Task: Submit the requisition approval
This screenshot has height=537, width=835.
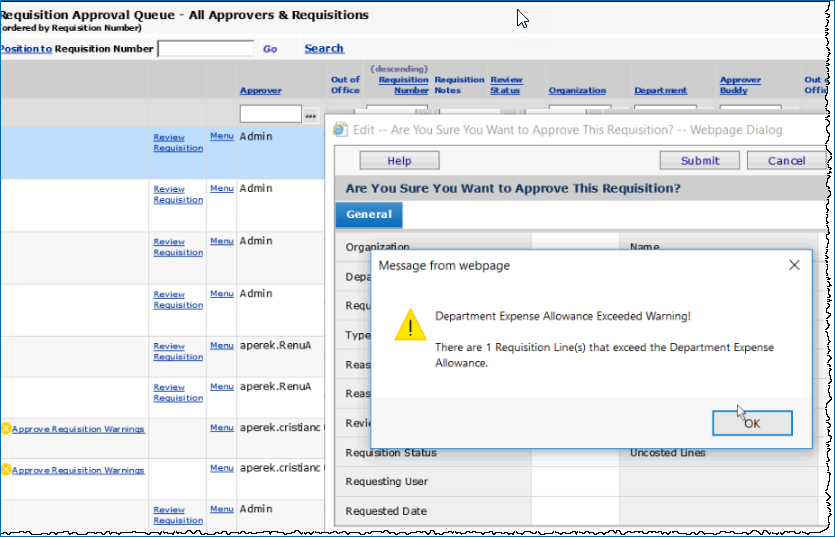Action: tap(699, 160)
